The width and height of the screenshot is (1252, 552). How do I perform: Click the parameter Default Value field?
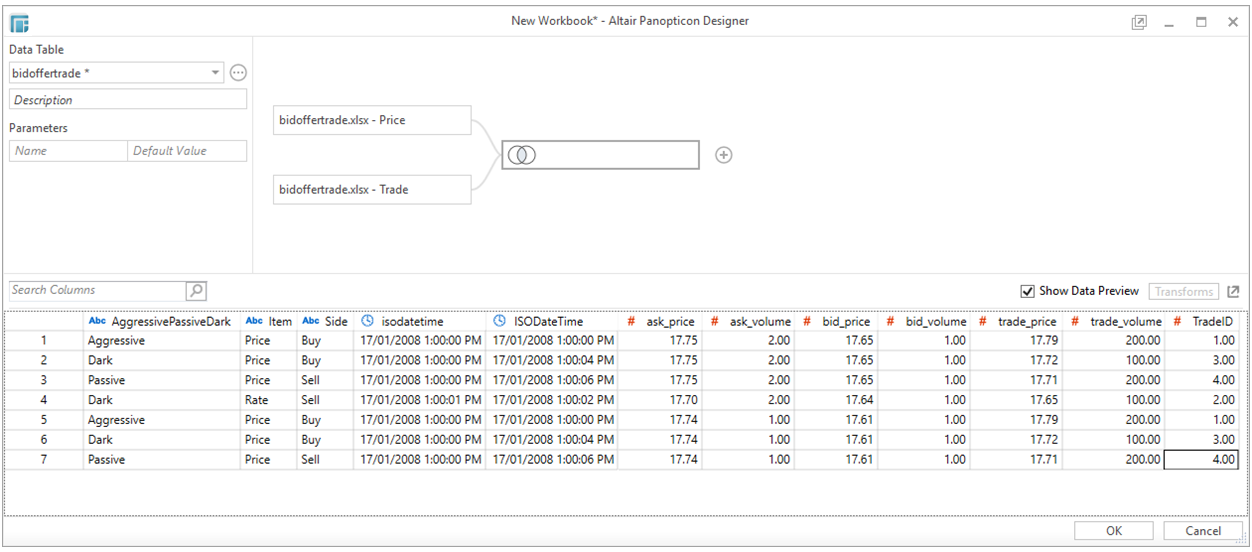click(x=187, y=151)
